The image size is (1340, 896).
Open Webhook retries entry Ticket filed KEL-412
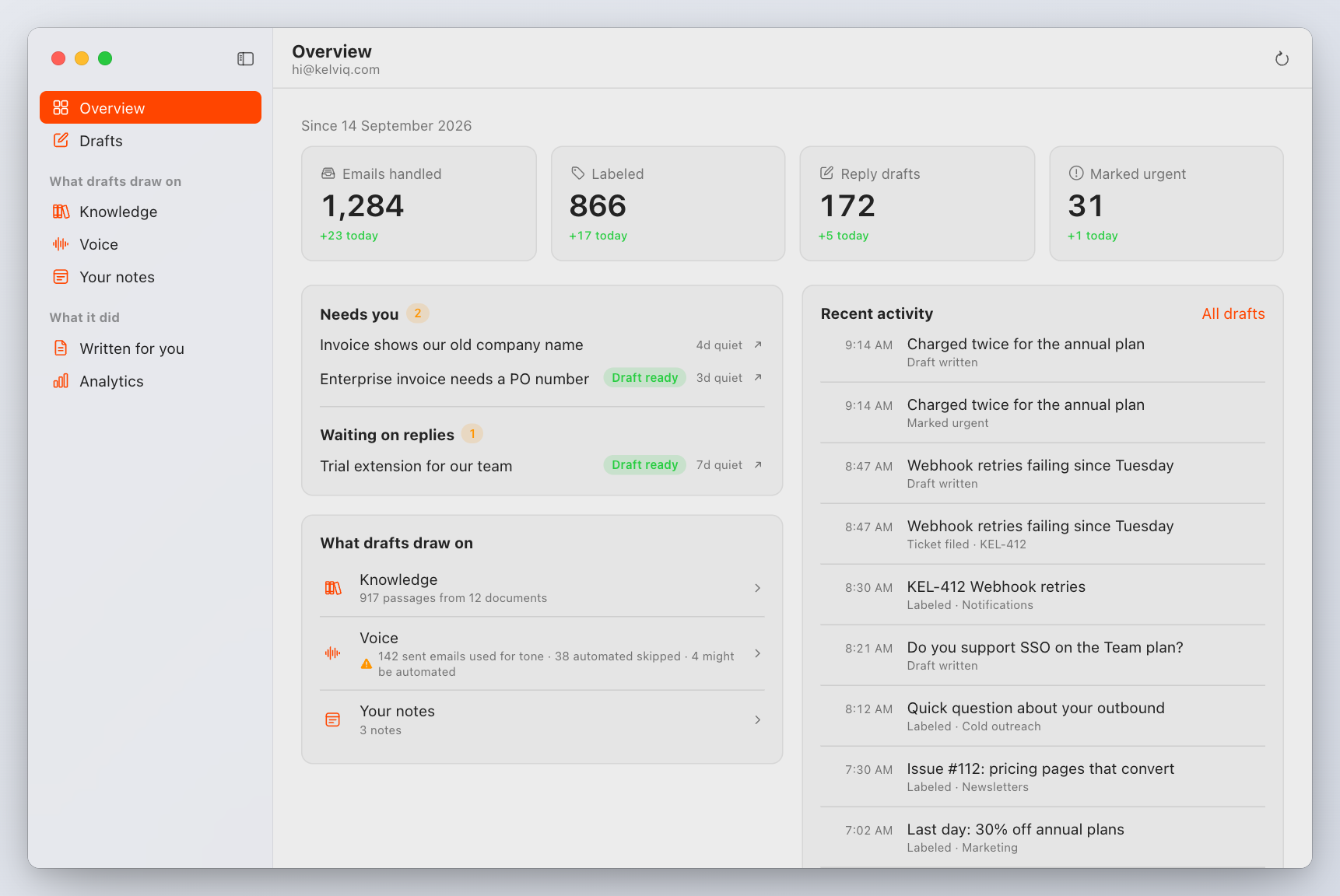click(x=1043, y=534)
